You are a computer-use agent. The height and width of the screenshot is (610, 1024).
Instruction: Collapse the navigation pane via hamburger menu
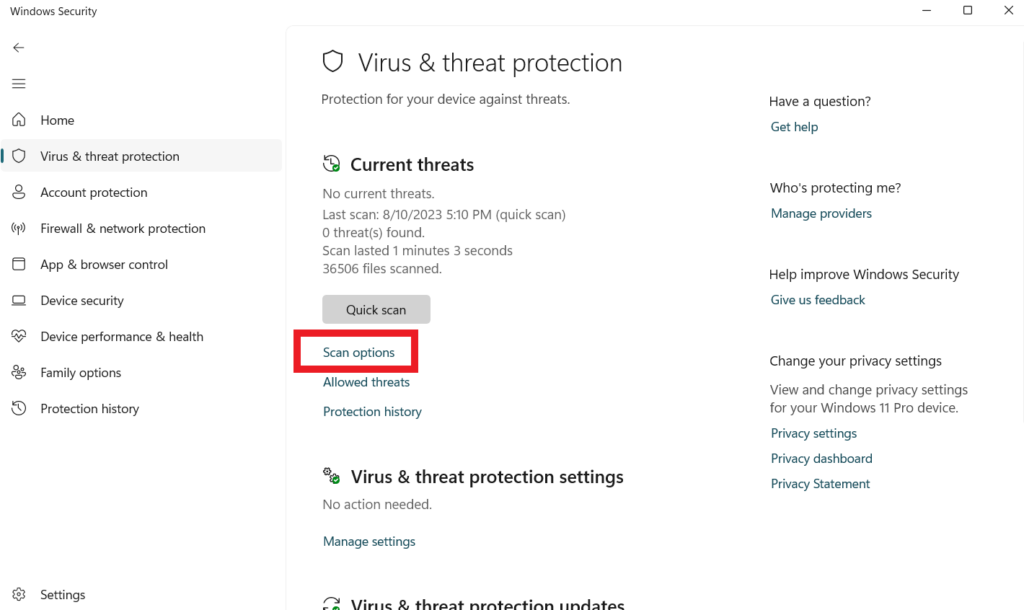(x=18, y=83)
